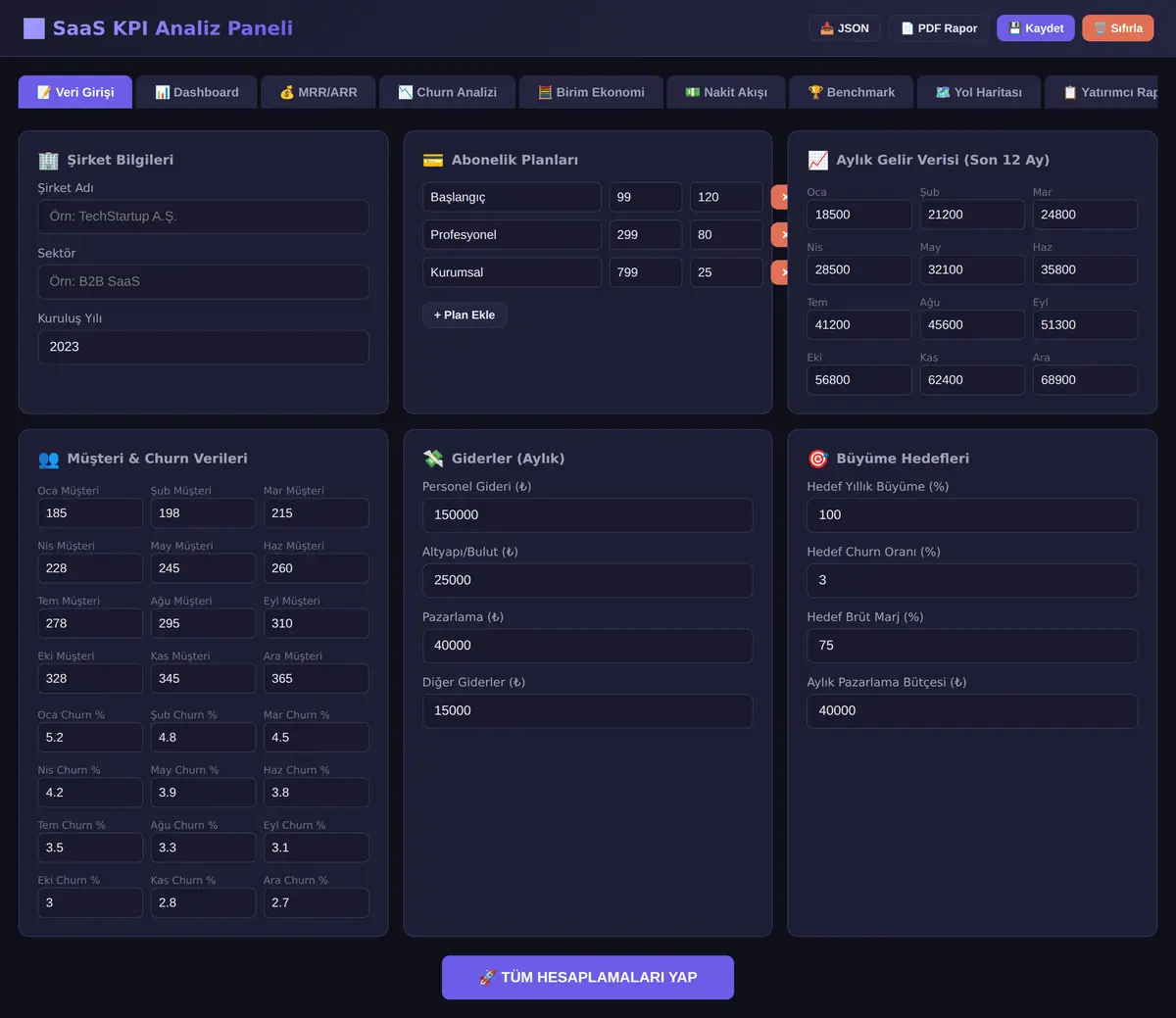
Task: Click the Kaydet save button
Action: point(1036,28)
